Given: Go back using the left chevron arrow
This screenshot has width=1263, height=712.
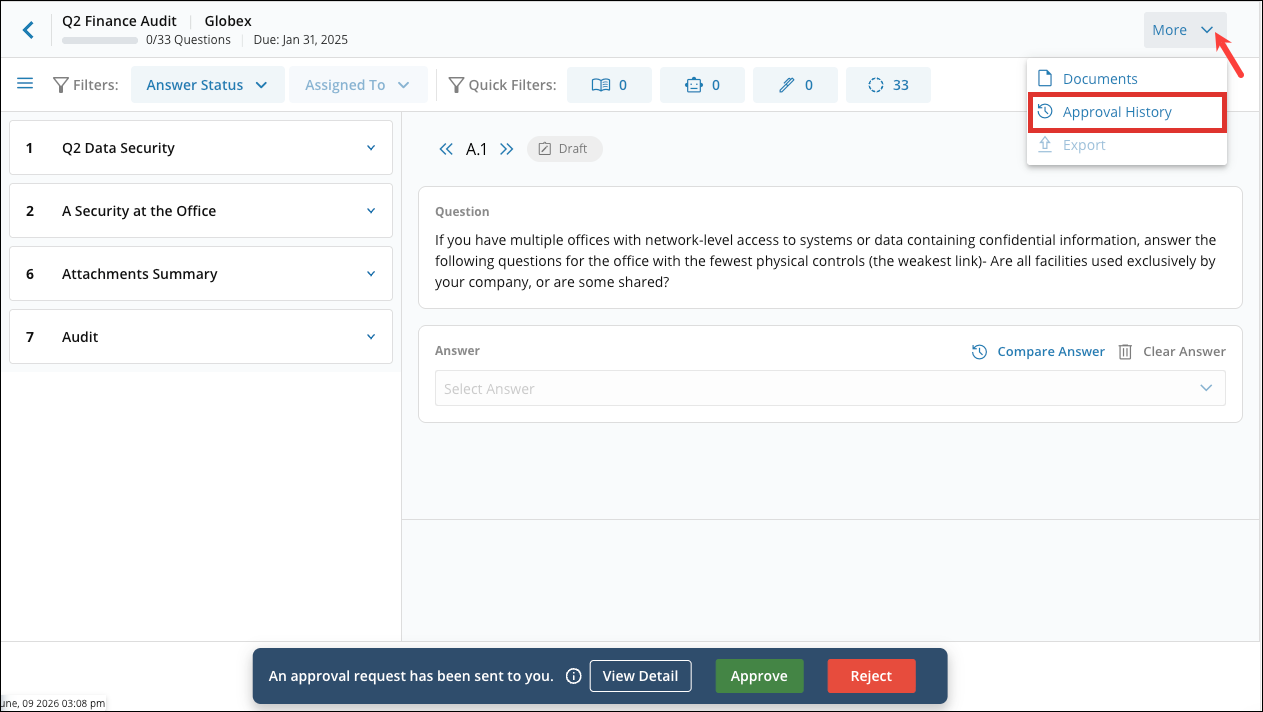Looking at the screenshot, I should coord(28,30).
